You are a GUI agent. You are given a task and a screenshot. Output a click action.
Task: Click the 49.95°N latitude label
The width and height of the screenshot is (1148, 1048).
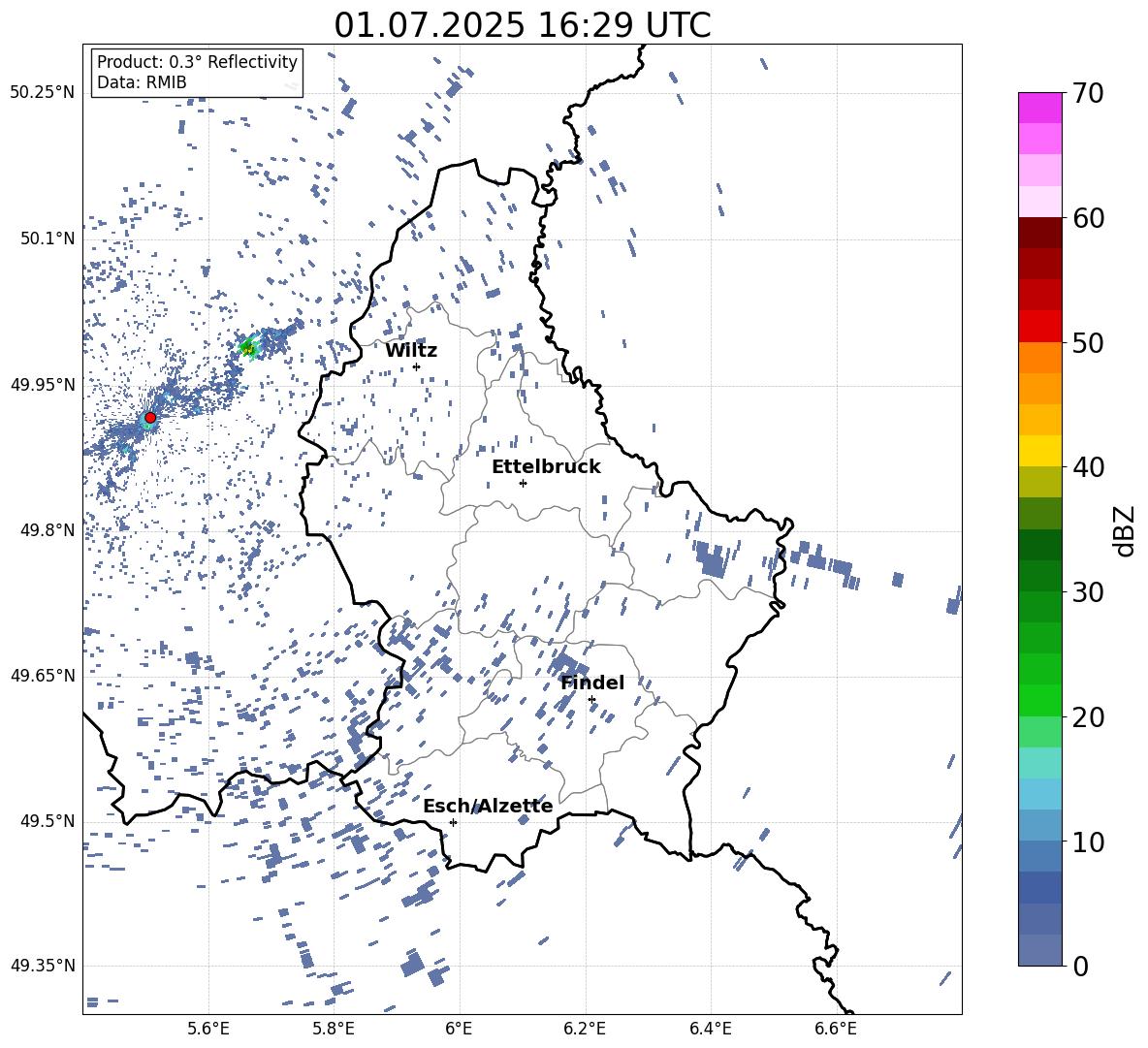43,385
